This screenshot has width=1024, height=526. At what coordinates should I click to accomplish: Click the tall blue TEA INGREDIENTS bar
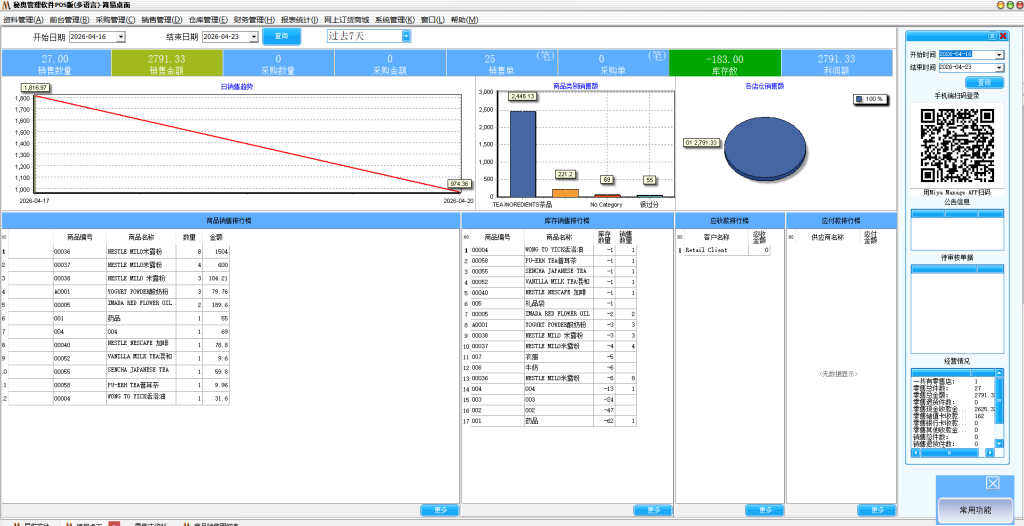(523, 153)
